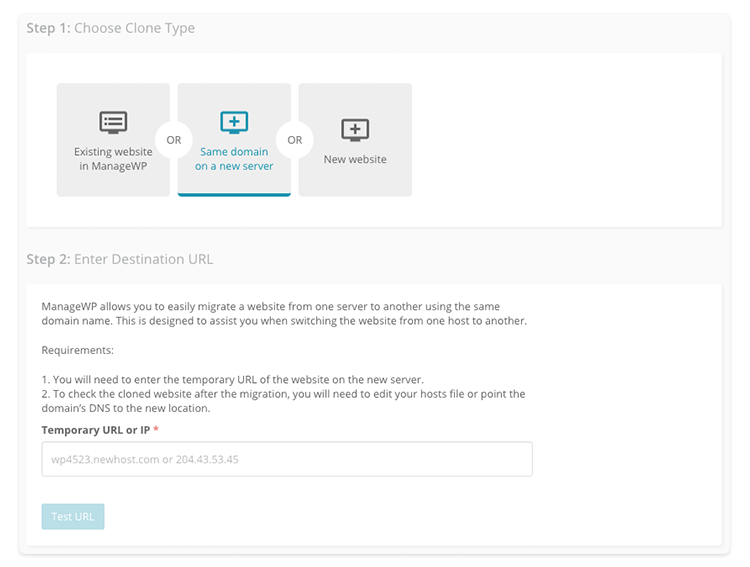This screenshot has height=567, width=750.
Task: Click requirement 2 about hosts file
Action: coord(284,401)
